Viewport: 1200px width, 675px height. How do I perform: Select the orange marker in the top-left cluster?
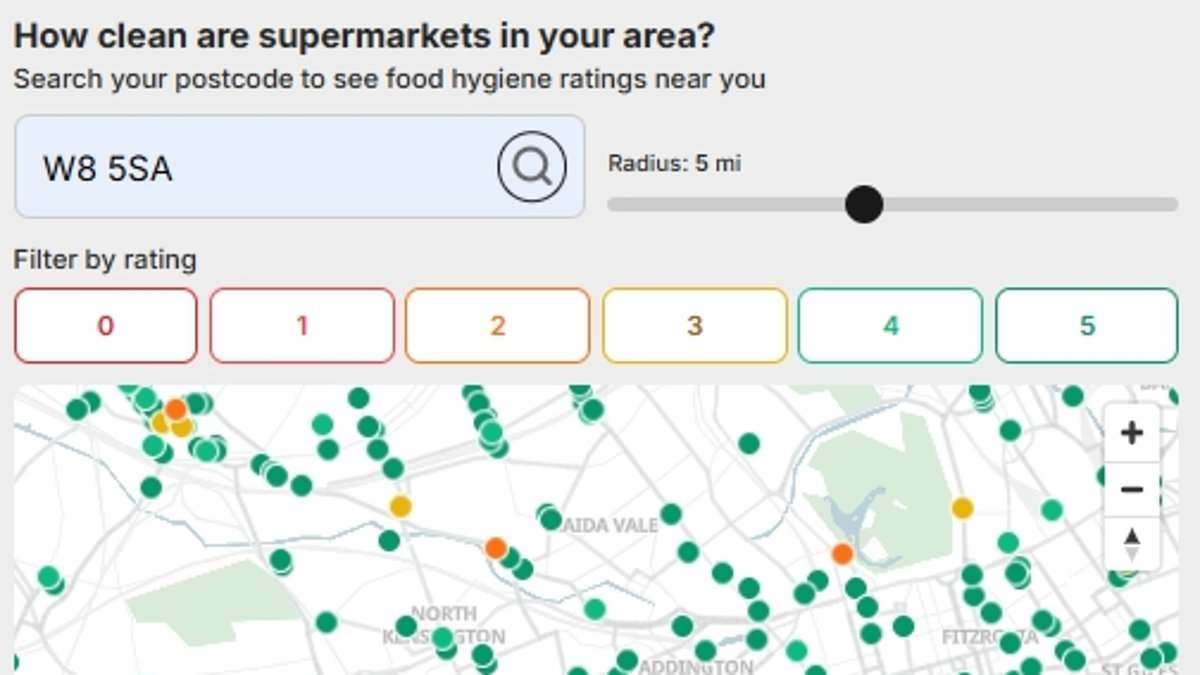(176, 409)
